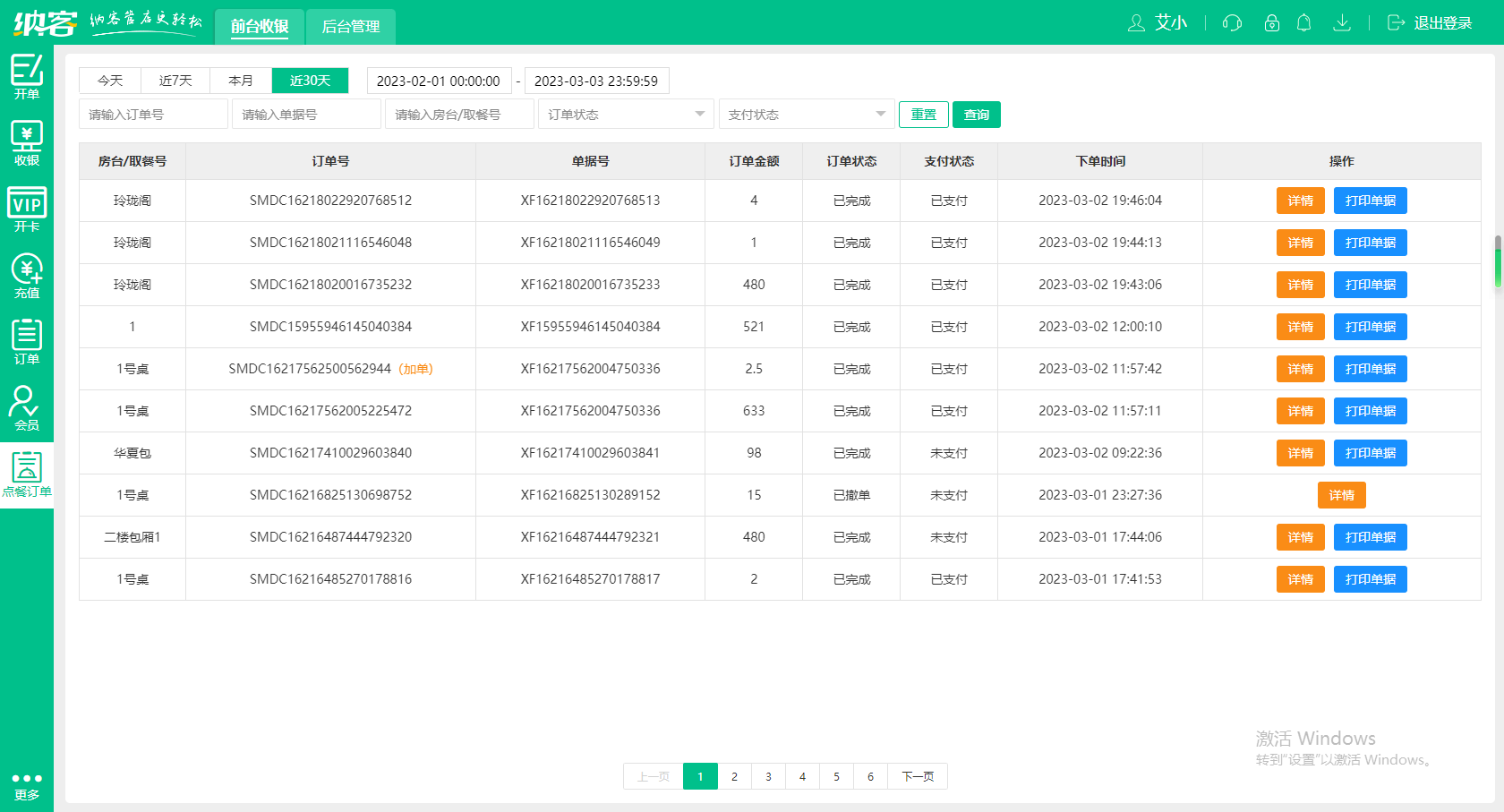Click the user profile icon 艾小
1504x812 pixels.
point(1157,22)
